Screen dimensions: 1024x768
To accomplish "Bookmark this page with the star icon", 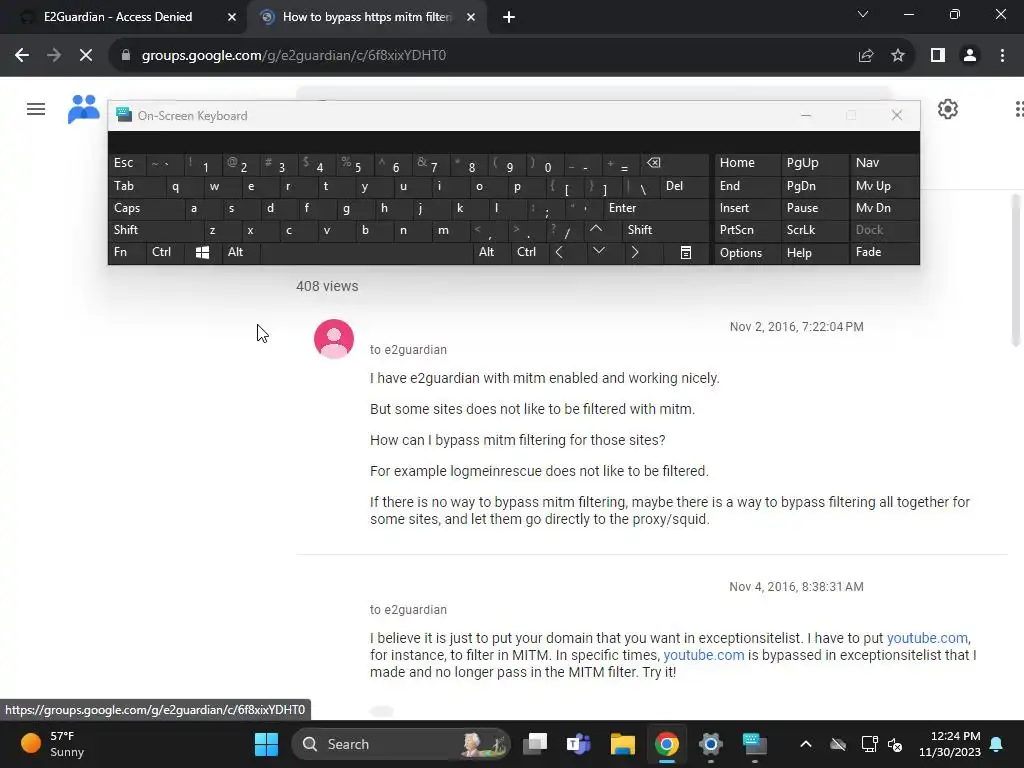I will coord(898,56).
